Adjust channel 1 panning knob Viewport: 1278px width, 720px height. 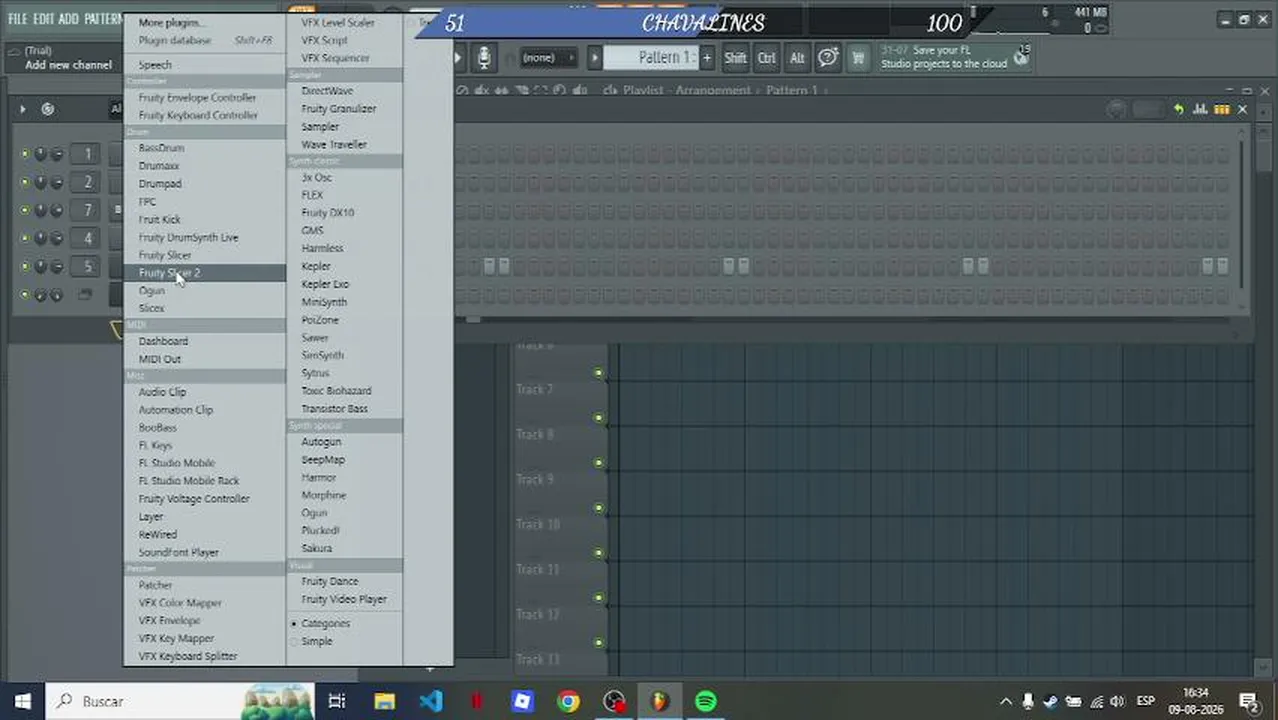coord(41,154)
